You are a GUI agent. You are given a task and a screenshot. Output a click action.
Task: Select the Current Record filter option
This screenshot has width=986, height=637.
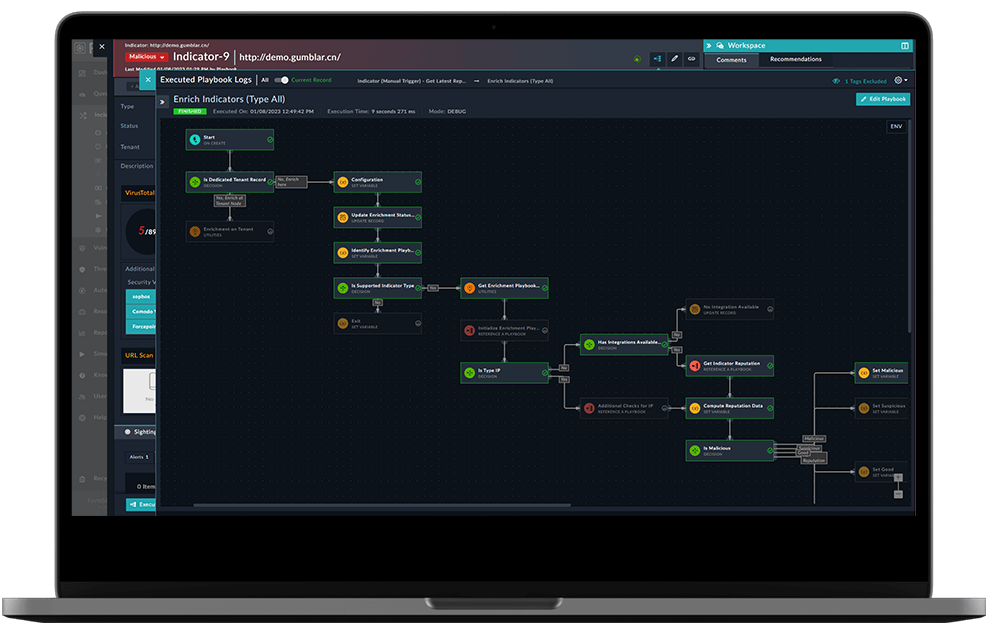[312, 79]
